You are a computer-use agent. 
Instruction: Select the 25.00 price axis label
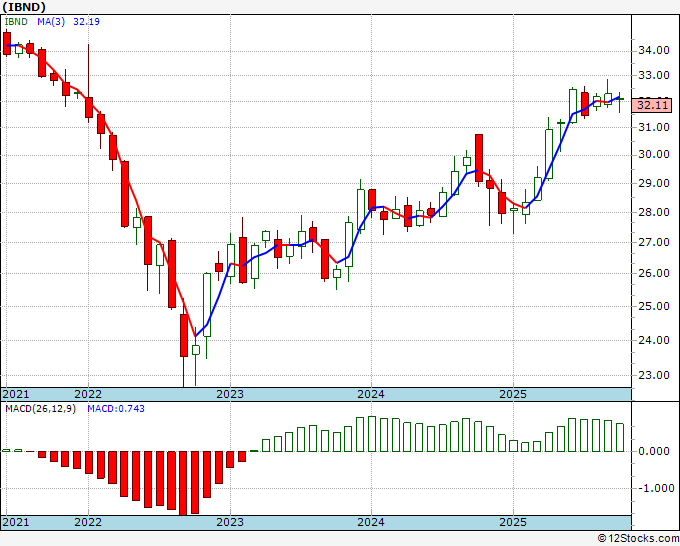coord(654,306)
